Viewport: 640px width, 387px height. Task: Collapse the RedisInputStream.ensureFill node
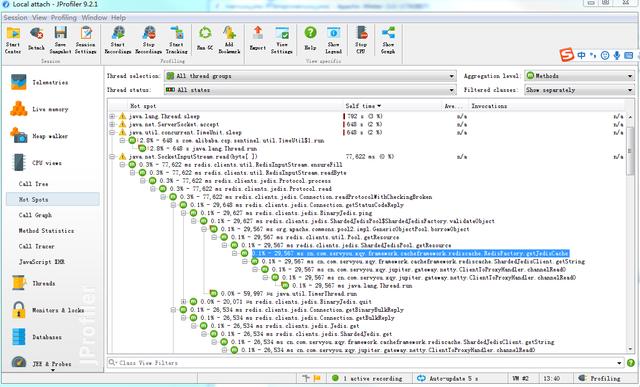122,165
